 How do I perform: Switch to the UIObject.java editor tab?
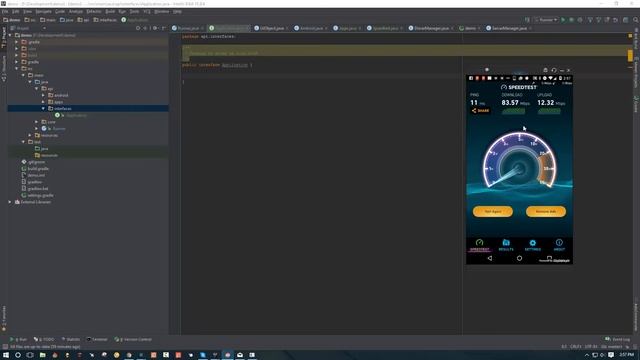point(272,28)
